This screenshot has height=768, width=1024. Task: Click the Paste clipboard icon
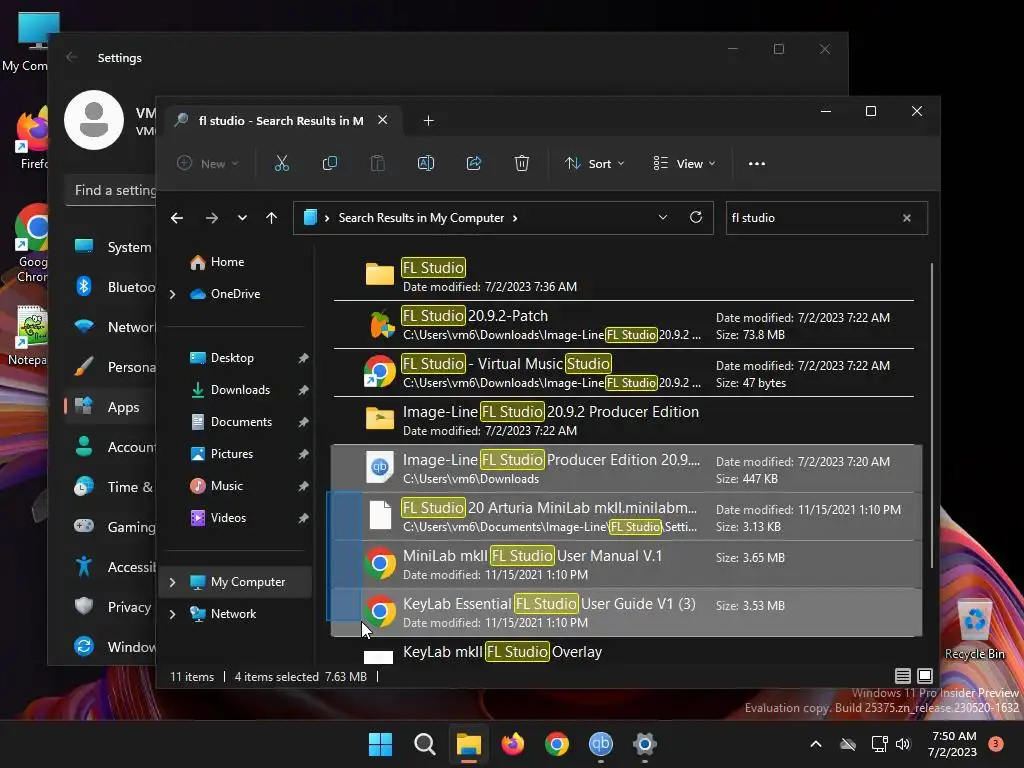click(377, 163)
